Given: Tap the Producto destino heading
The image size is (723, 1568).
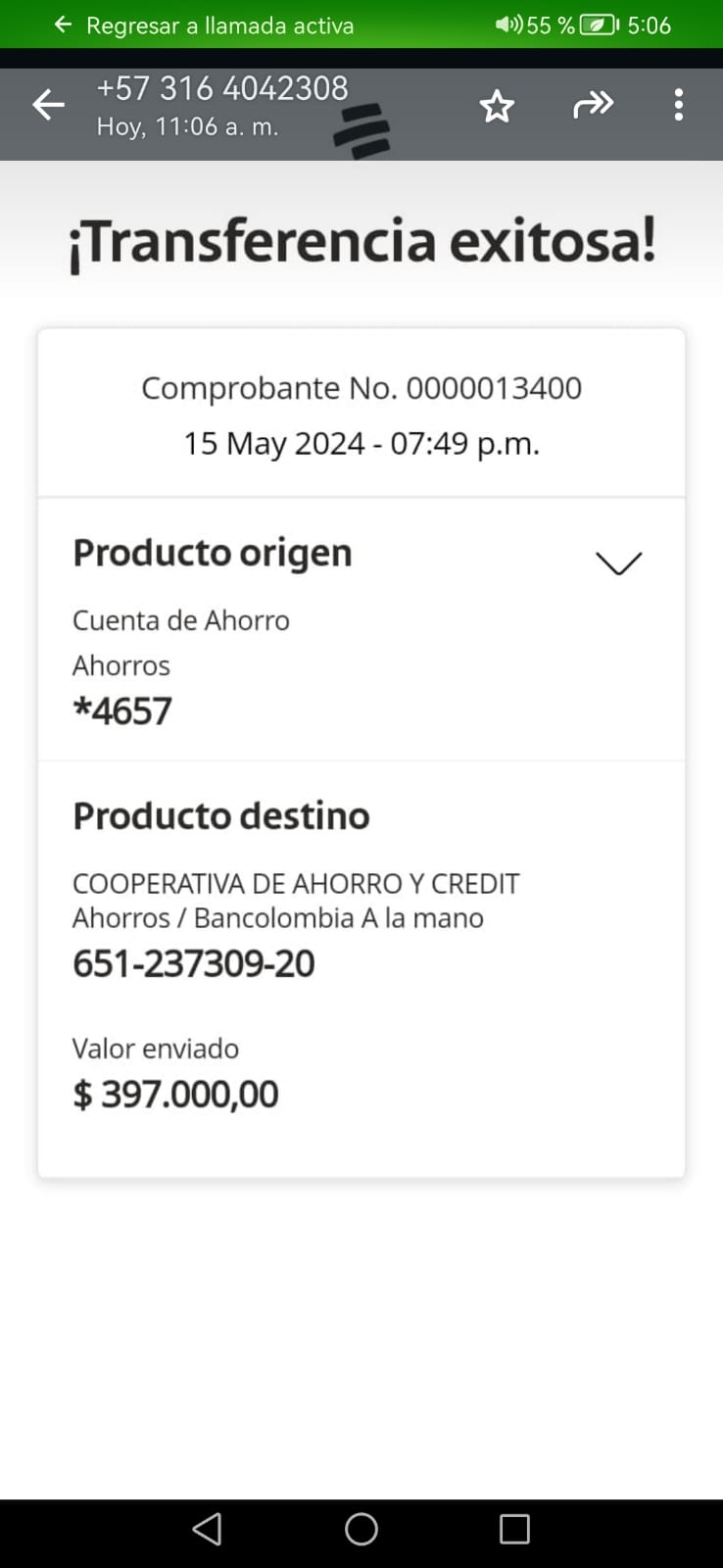Looking at the screenshot, I should [x=220, y=815].
